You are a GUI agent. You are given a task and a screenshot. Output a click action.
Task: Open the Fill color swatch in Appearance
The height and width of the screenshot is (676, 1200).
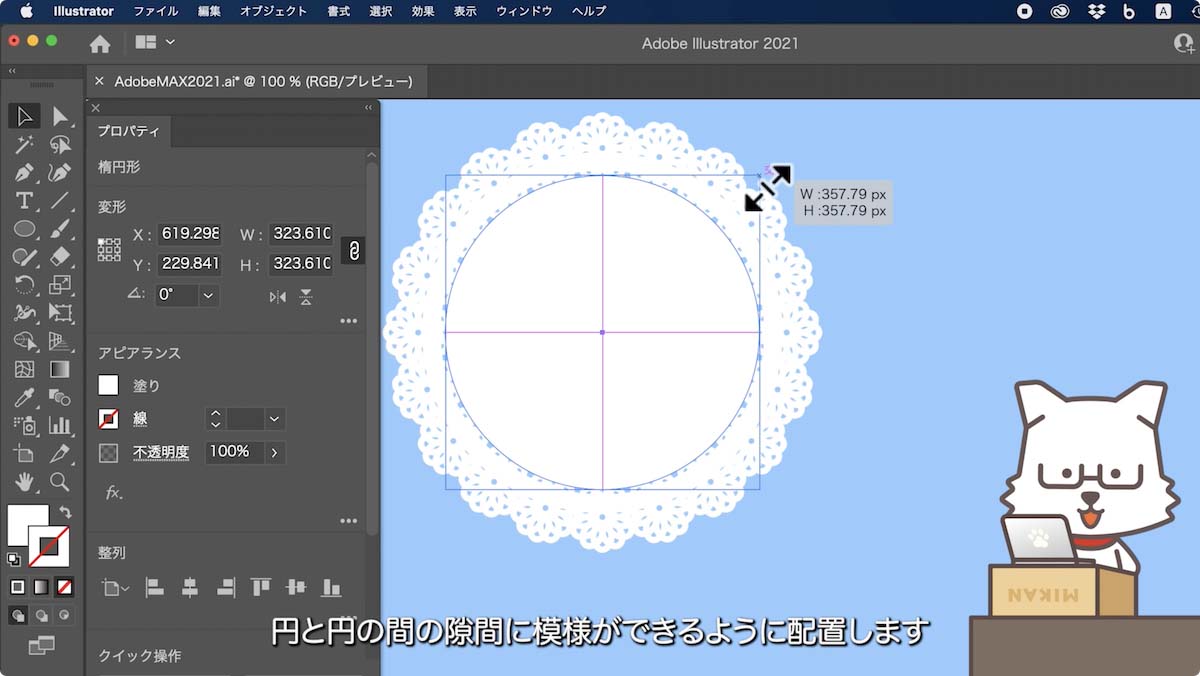click(x=108, y=385)
